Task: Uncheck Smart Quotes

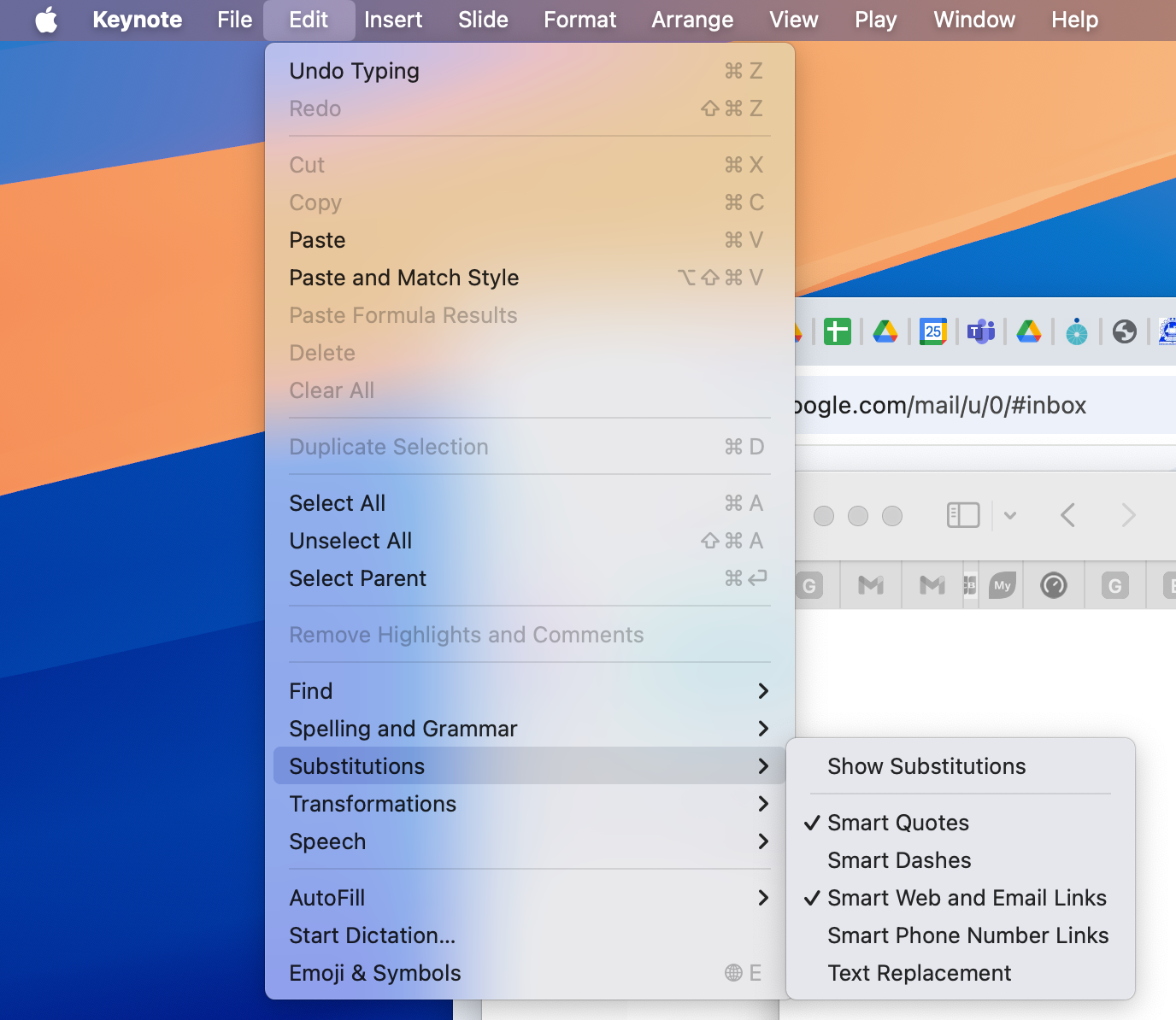Action: (x=961, y=823)
